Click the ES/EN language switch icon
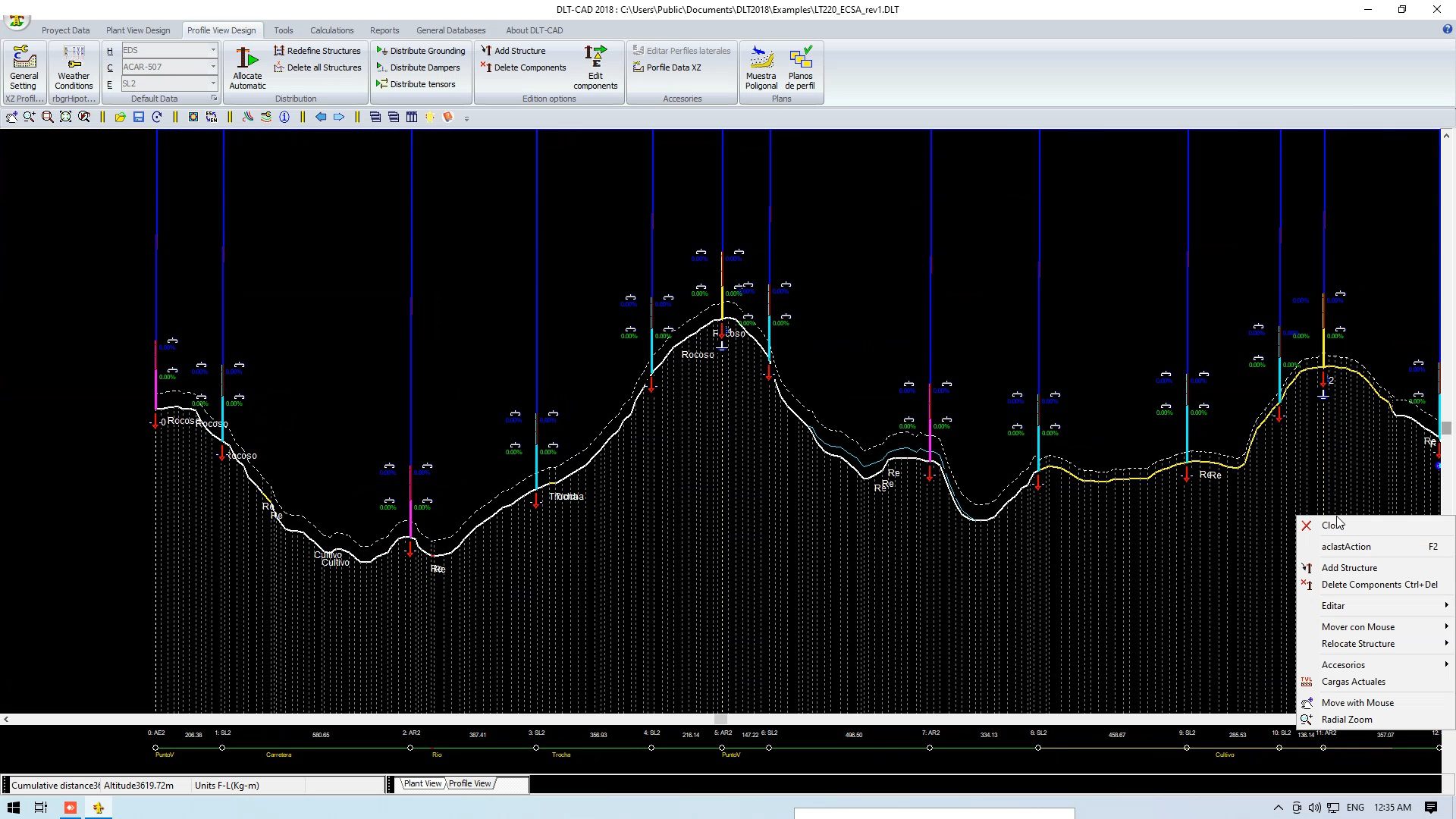The height and width of the screenshot is (819, 1456). [x=212, y=117]
